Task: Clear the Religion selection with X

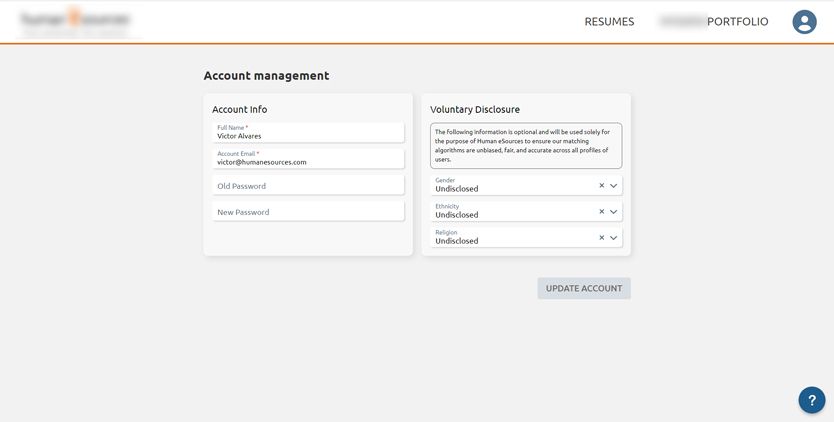Action: pos(602,238)
